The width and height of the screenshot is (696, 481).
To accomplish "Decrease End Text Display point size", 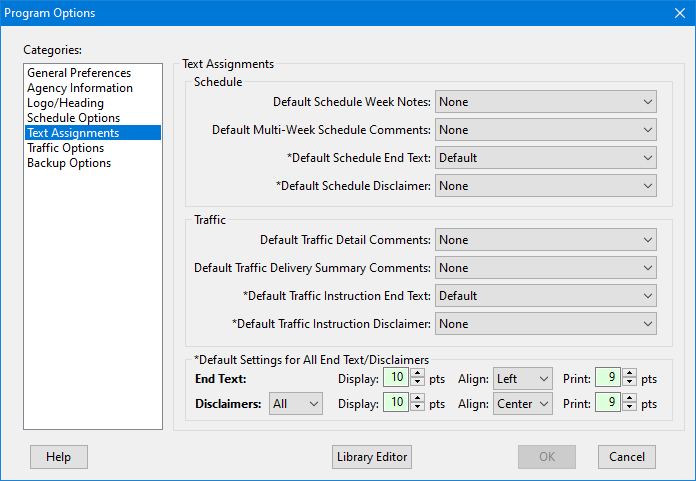I will coord(417,382).
